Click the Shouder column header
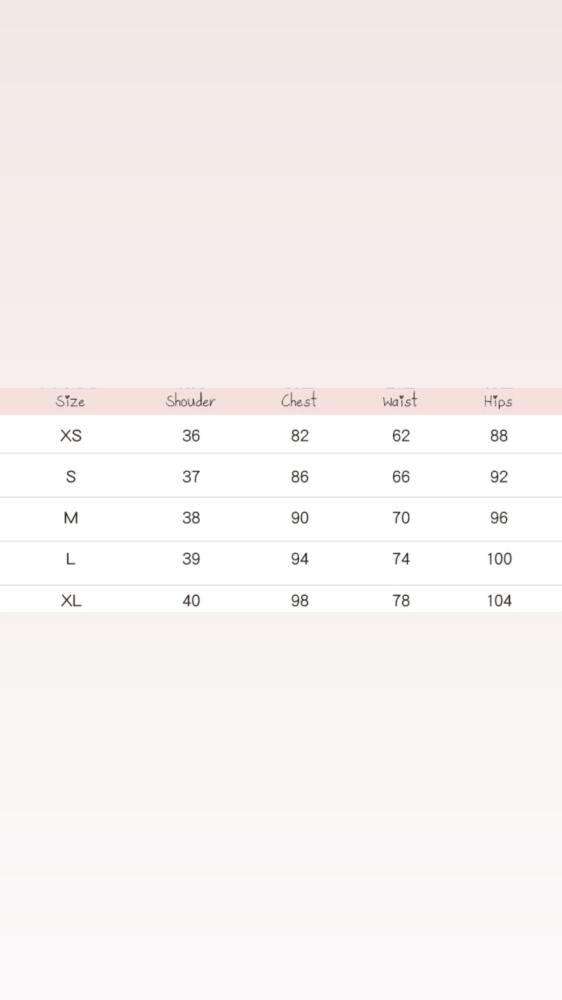 click(x=190, y=401)
